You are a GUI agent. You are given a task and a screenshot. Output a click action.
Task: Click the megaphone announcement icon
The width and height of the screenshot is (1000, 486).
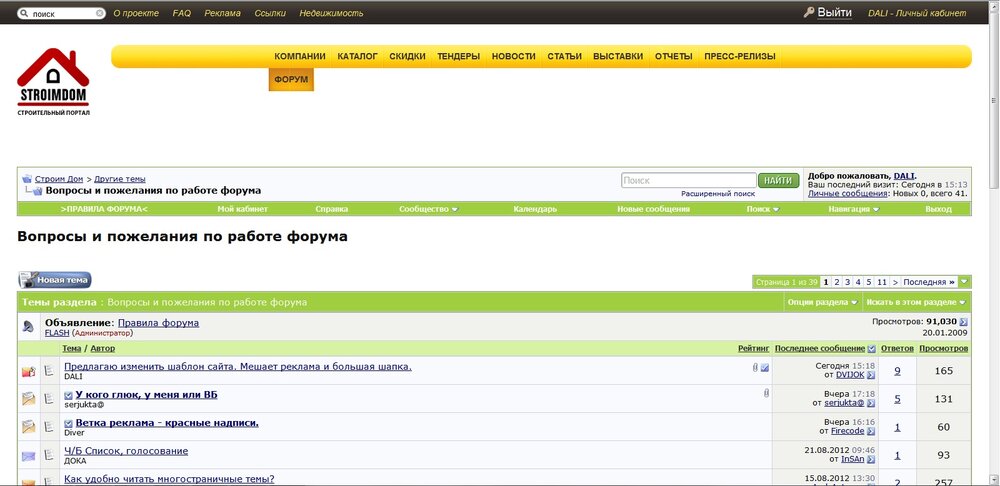click(29, 326)
